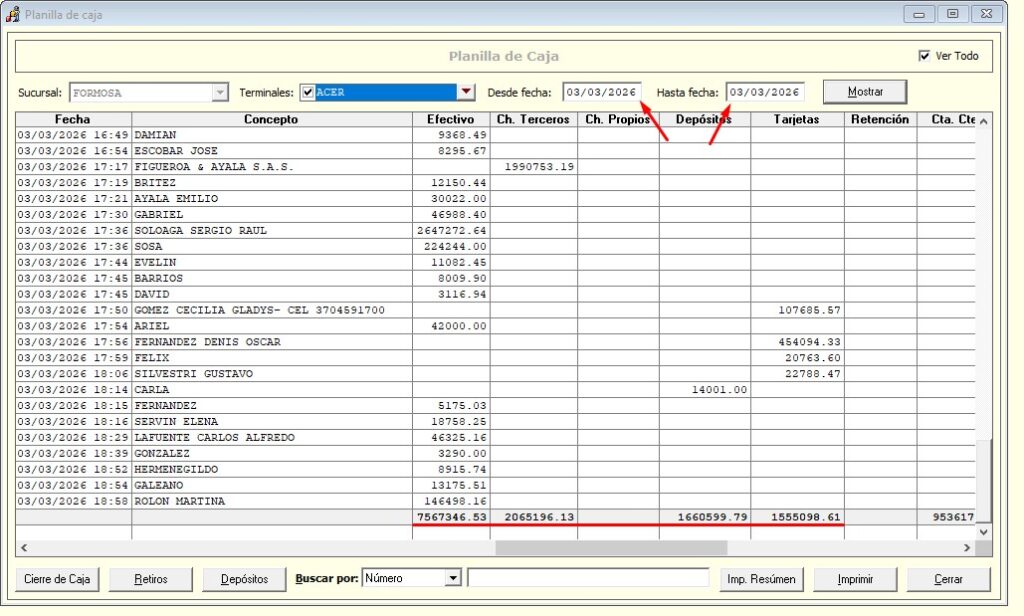
Task: Click the Efectivo column header
Action: [x=450, y=120]
